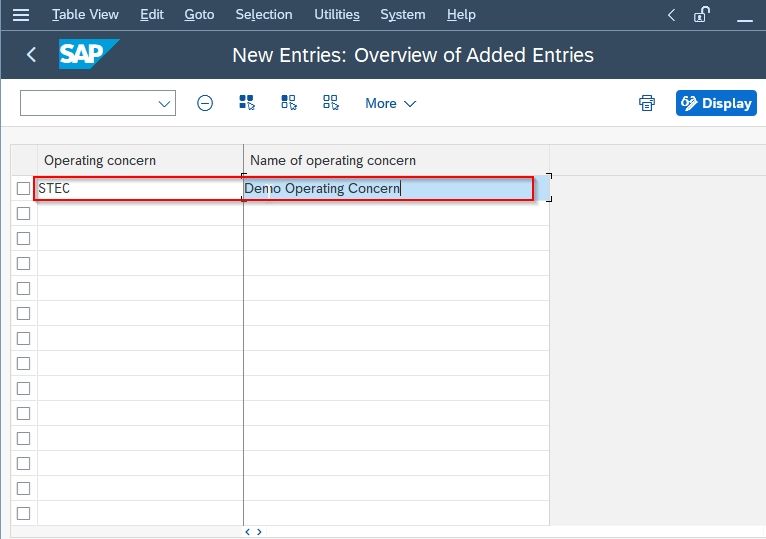Click the Deselect All icon
The height and width of the screenshot is (539, 766).
coord(331,103)
